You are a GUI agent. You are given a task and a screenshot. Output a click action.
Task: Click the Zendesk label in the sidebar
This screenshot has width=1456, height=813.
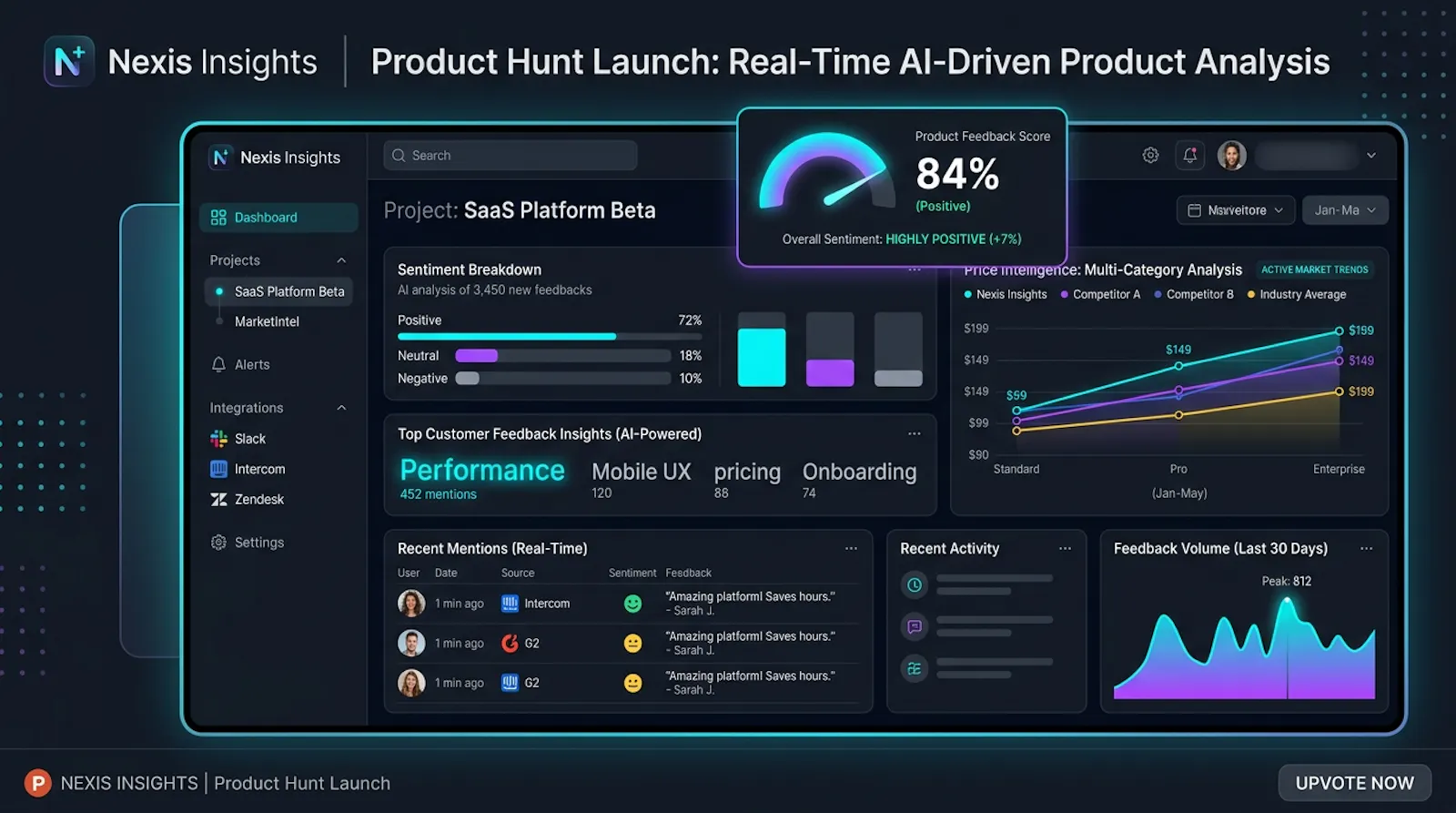click(x=259, y=499)
